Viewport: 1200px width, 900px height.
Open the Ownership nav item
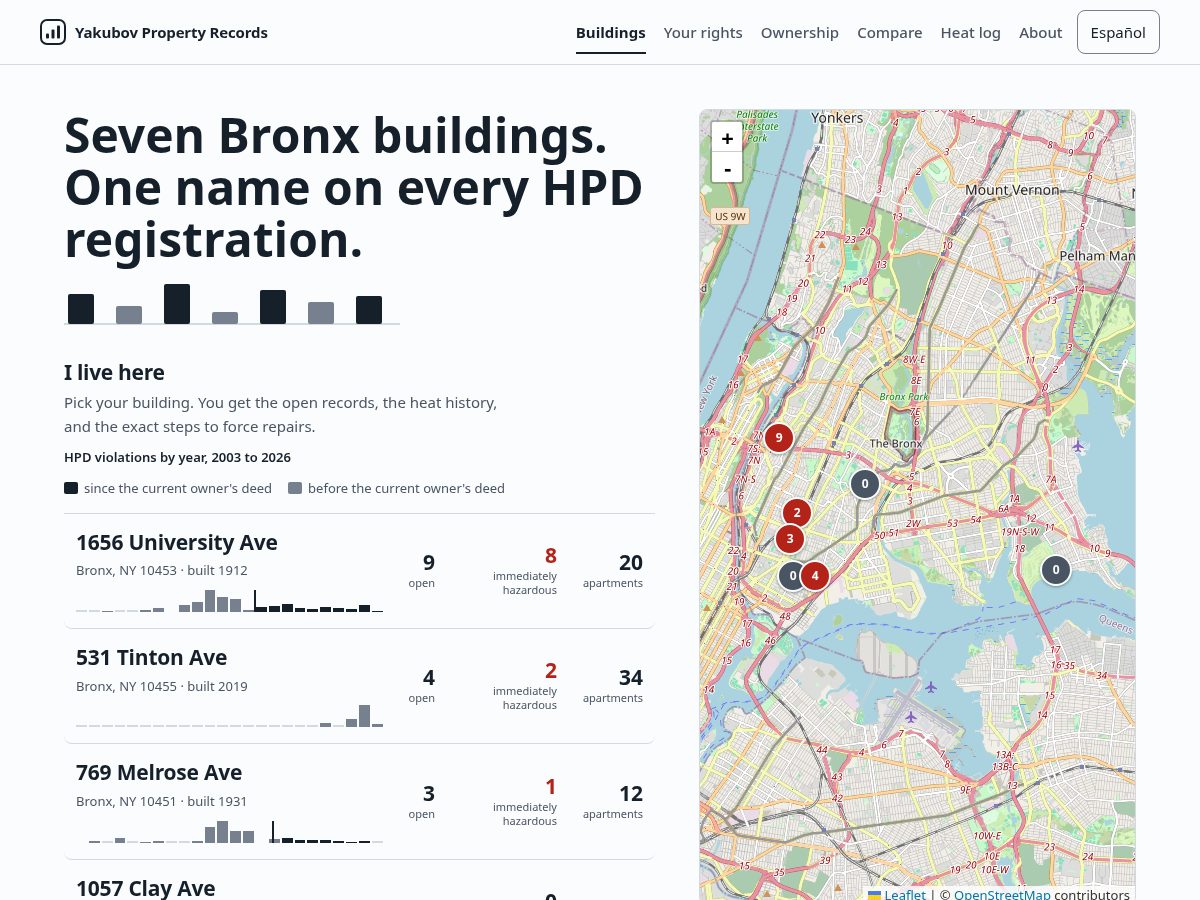pos(800,32)
